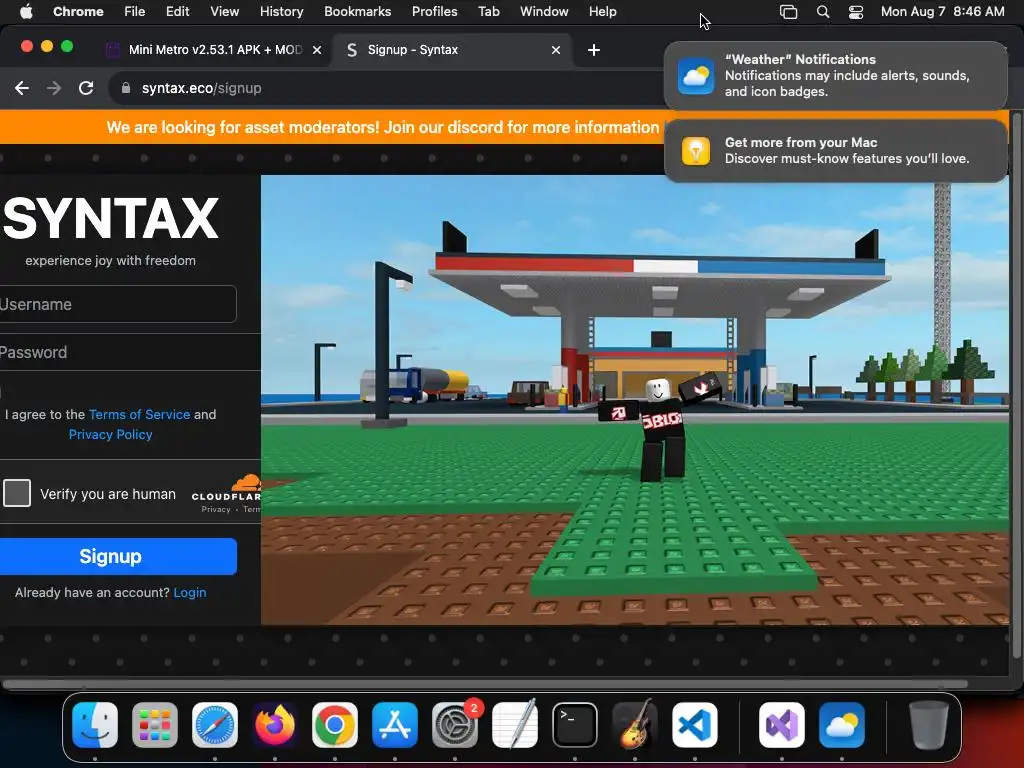Open Finder from the dock
The width and height of the screenshot is (1024, 768).
[x=95, y=725]
